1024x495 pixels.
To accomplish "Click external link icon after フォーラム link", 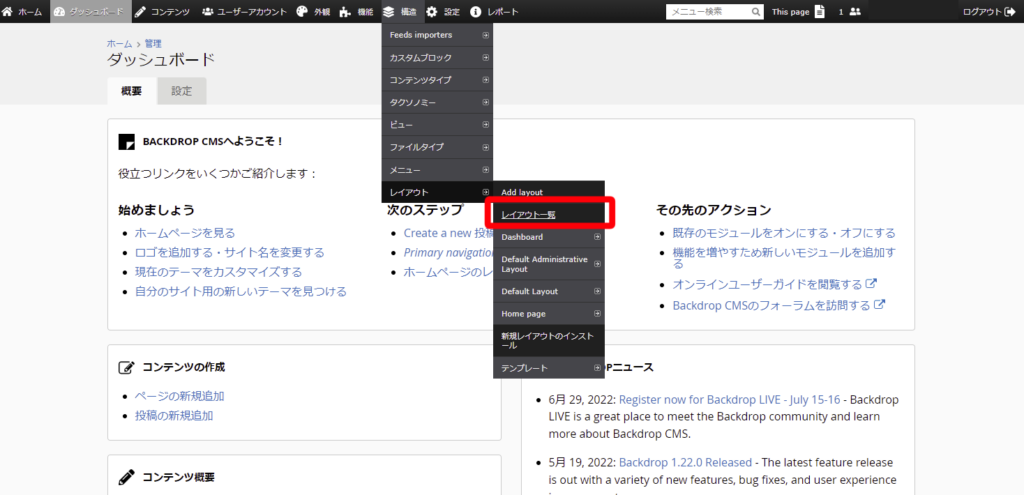I will [880, 304].
